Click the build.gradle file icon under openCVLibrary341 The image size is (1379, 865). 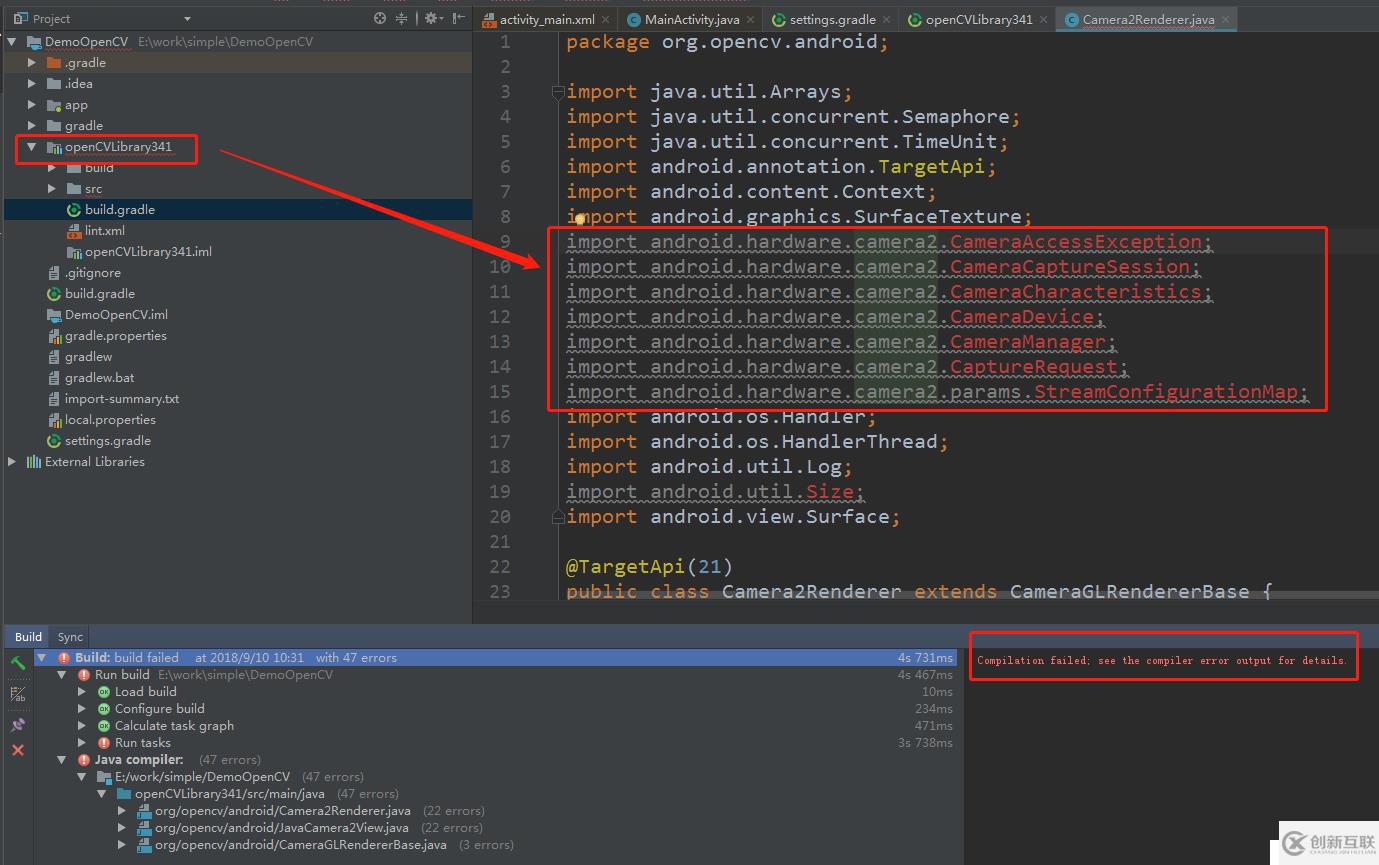(74, 210)
